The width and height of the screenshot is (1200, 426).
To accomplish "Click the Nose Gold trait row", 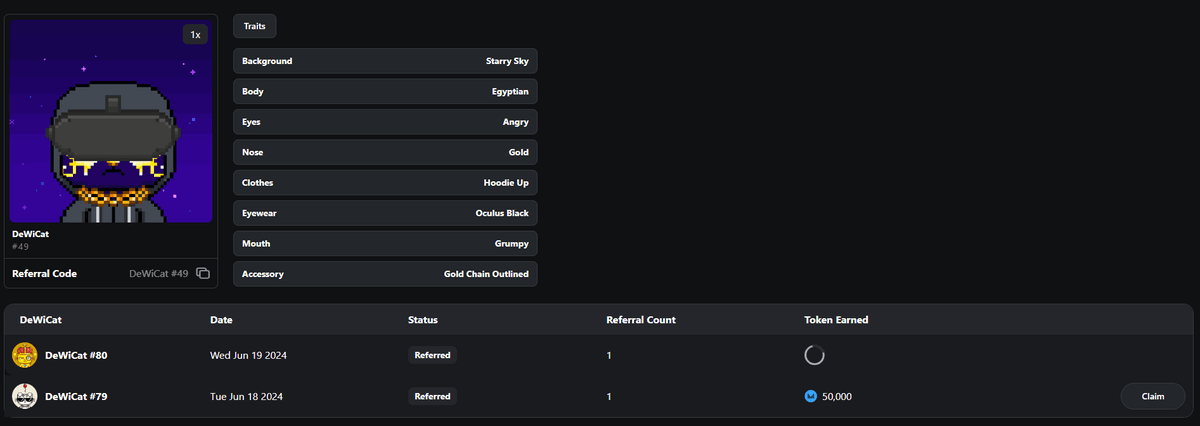I will coord(385,152).
